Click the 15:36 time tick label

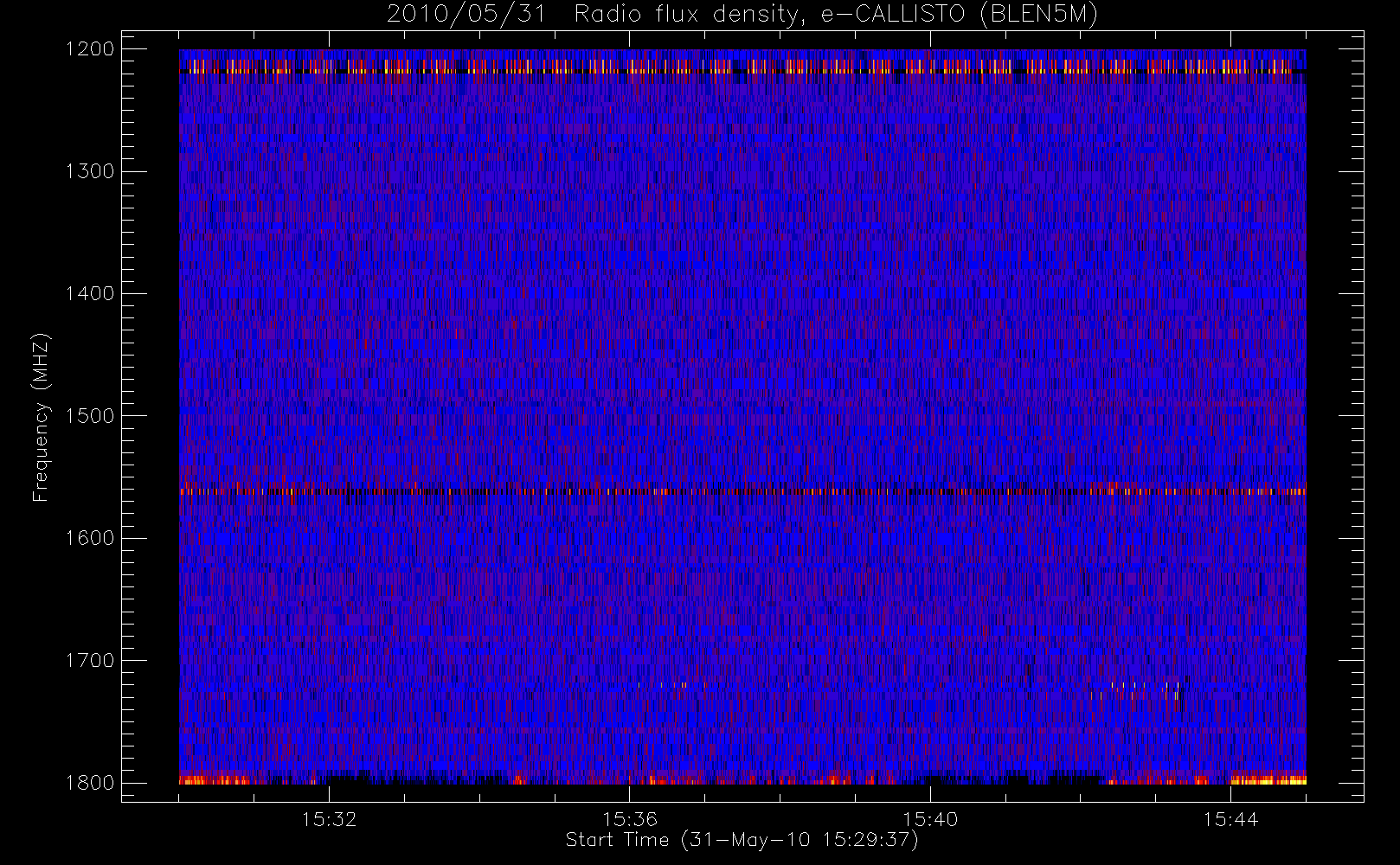click(630, 819)
